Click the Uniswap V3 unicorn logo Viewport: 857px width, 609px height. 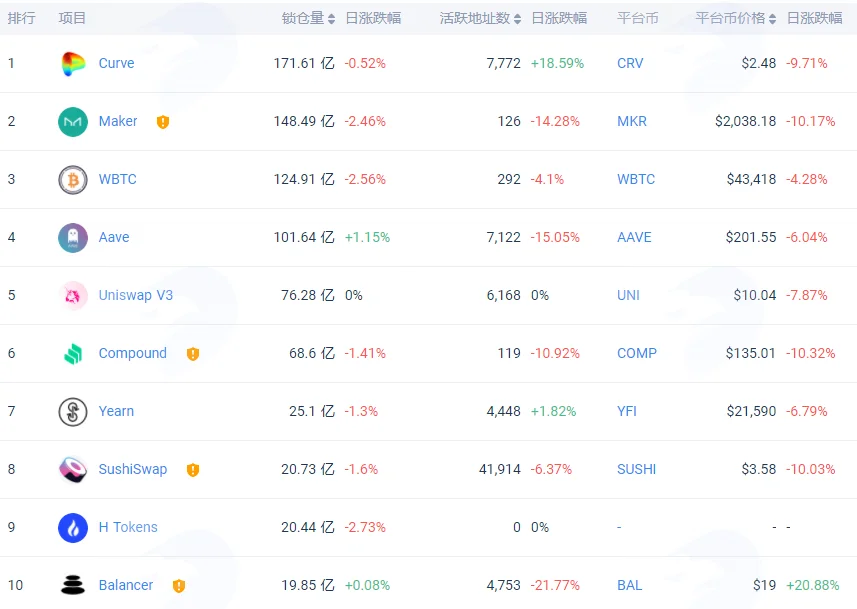(x=73, y=295)
